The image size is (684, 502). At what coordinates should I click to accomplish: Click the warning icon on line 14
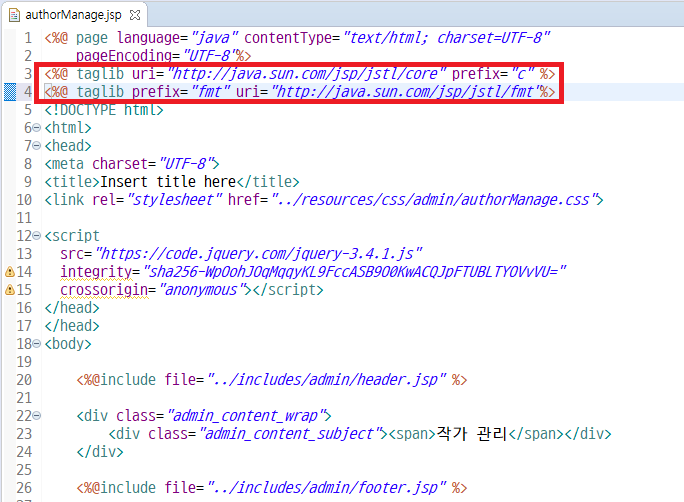[x=10, y=272]
